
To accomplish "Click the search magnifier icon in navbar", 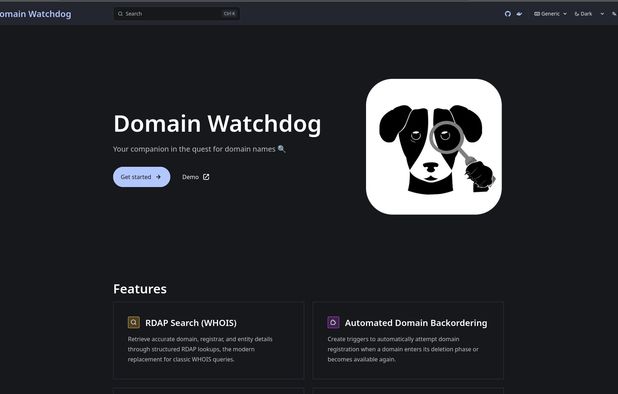I will pos(121,14).
